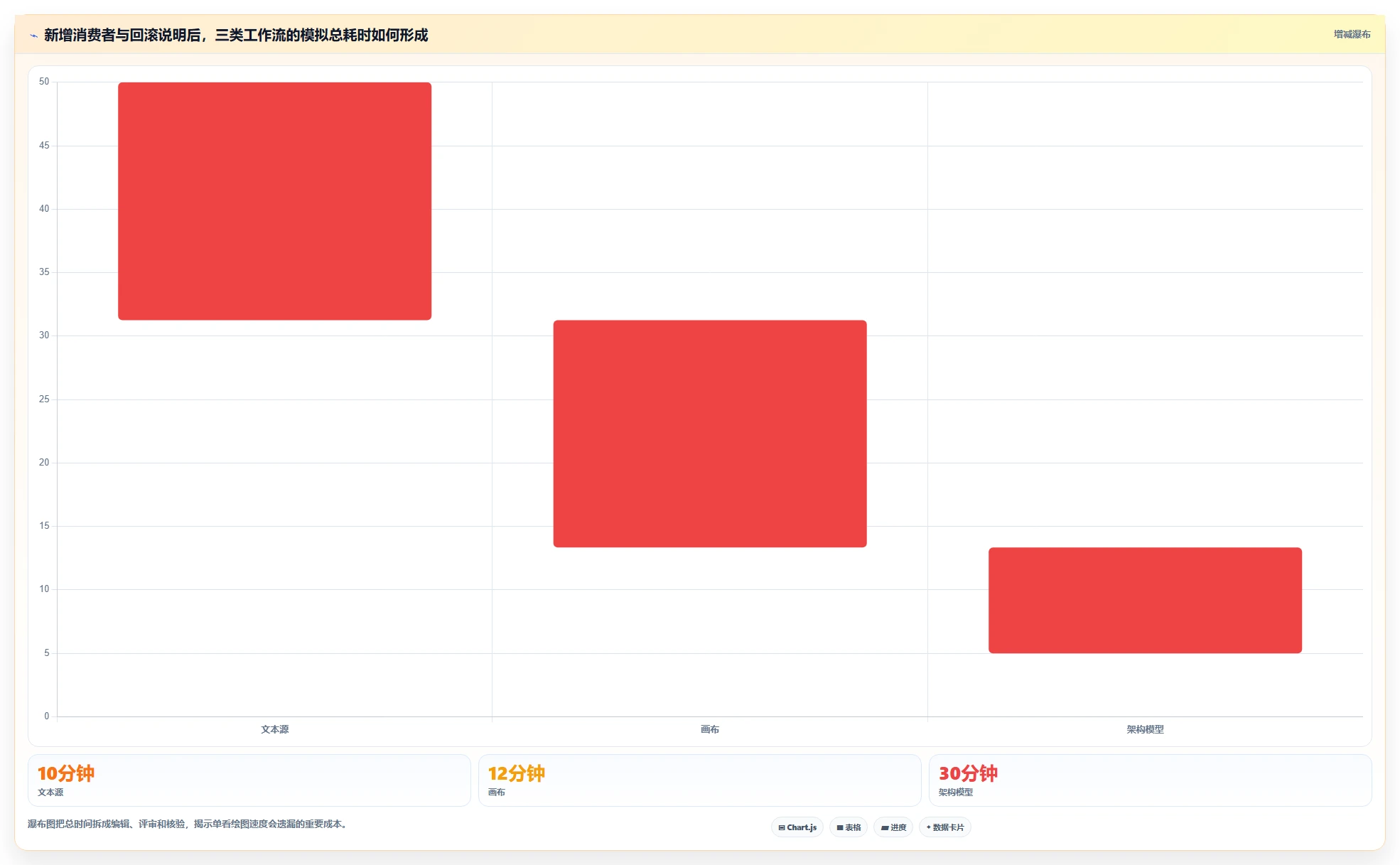Click the 10分钟 文本源 data card
This screenshot has height=865, width=1400.
pyautogui.click(x=249, y=780)
